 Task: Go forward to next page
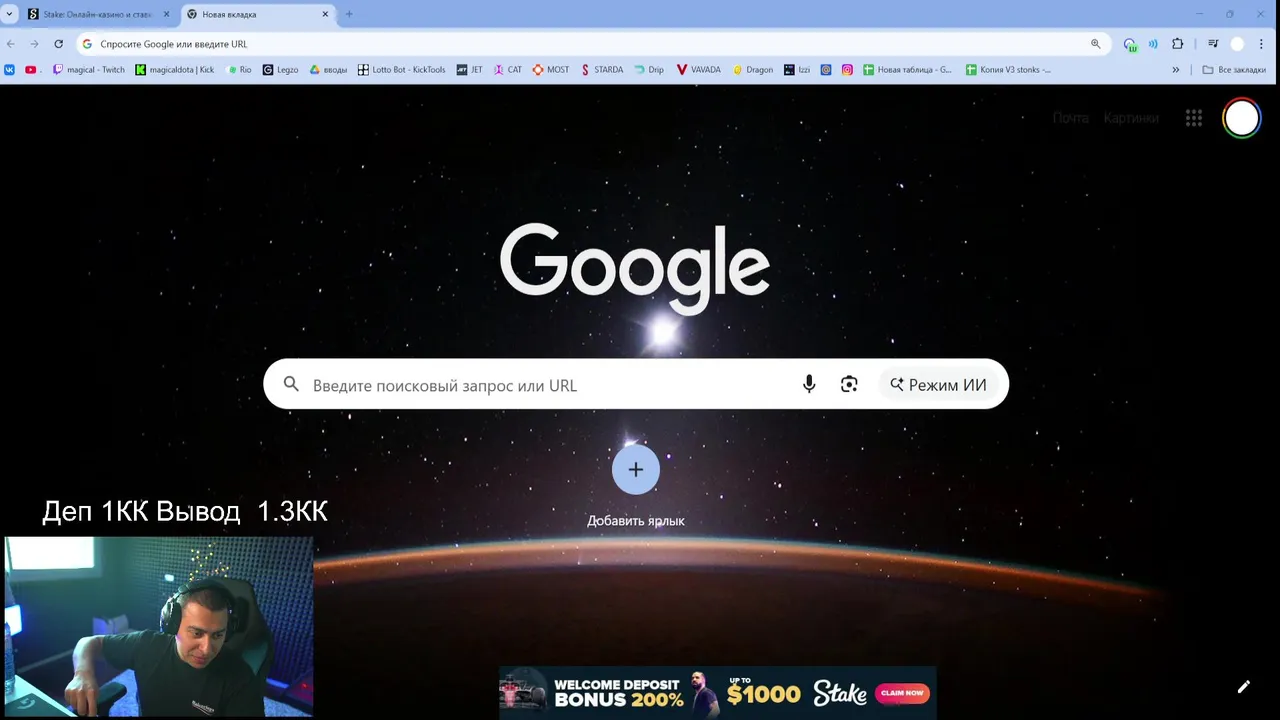(34, 44)
